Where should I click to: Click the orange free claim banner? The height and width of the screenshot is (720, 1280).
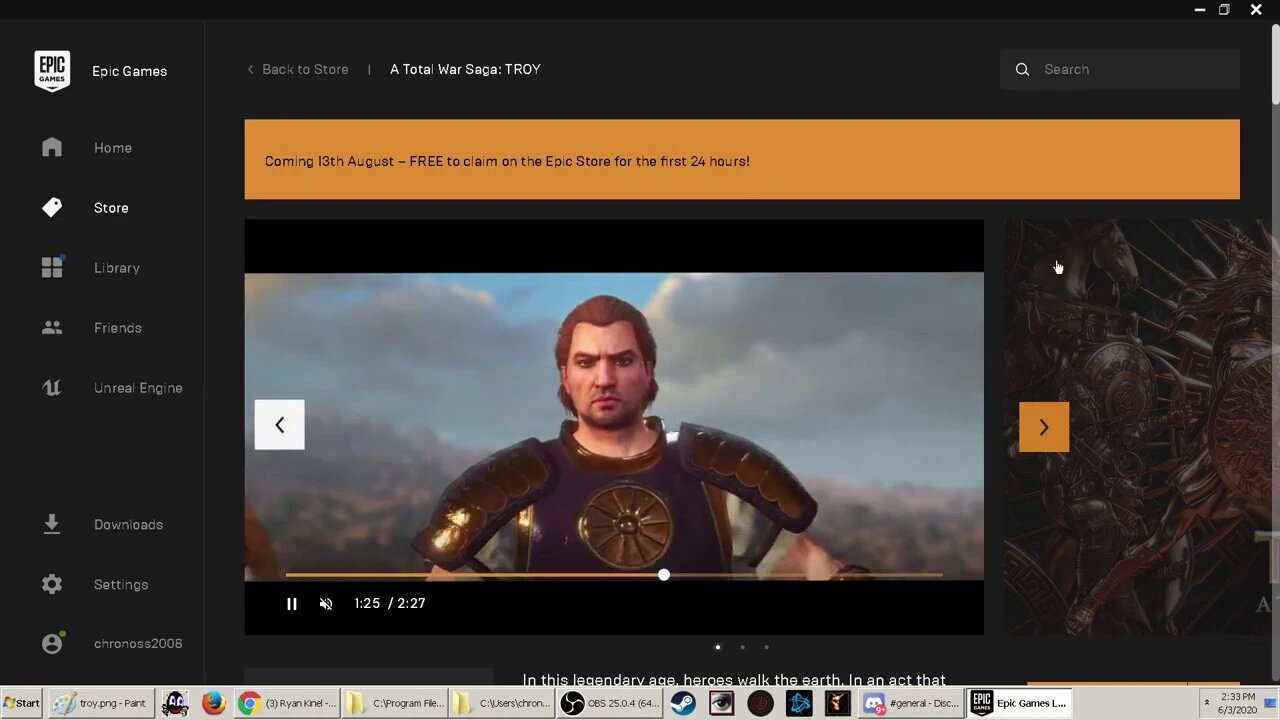pyautogui.click(x=742, y=159)
